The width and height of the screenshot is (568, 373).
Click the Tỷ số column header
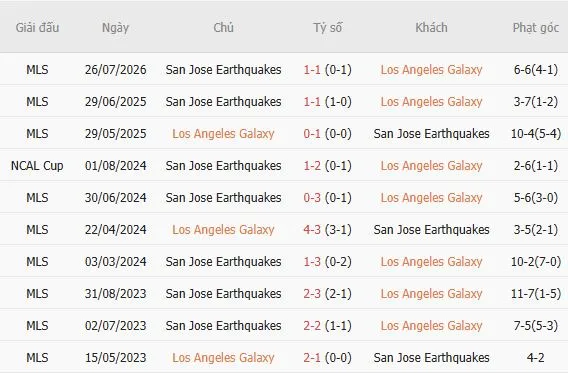pos(327,28)
